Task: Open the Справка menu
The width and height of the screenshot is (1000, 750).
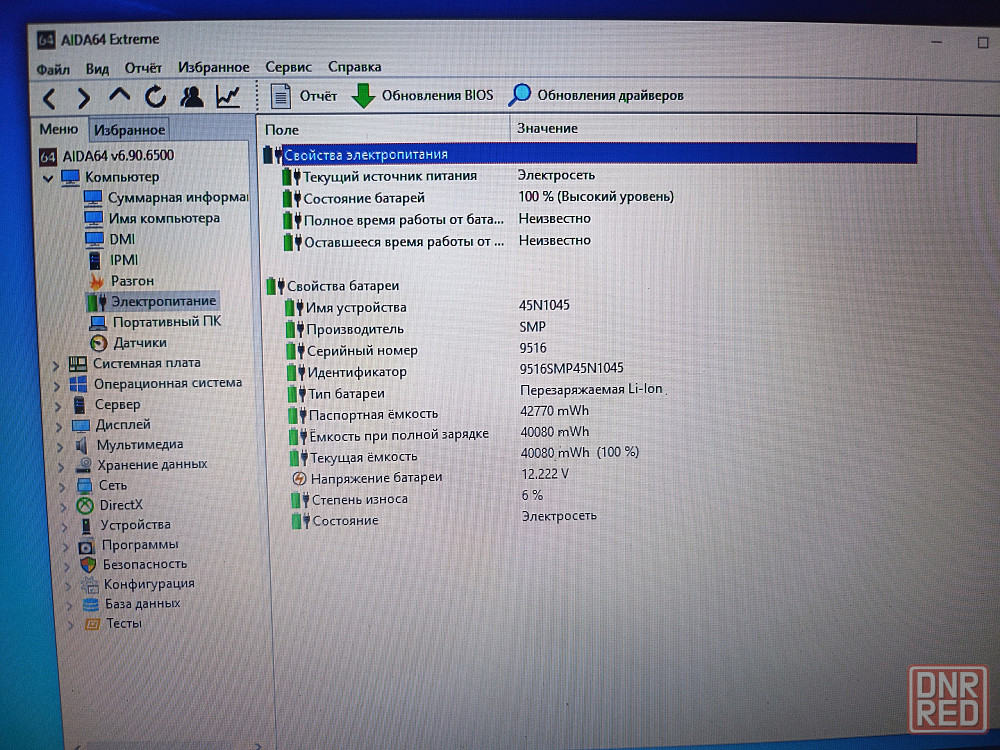Action: tap(355, 66)
